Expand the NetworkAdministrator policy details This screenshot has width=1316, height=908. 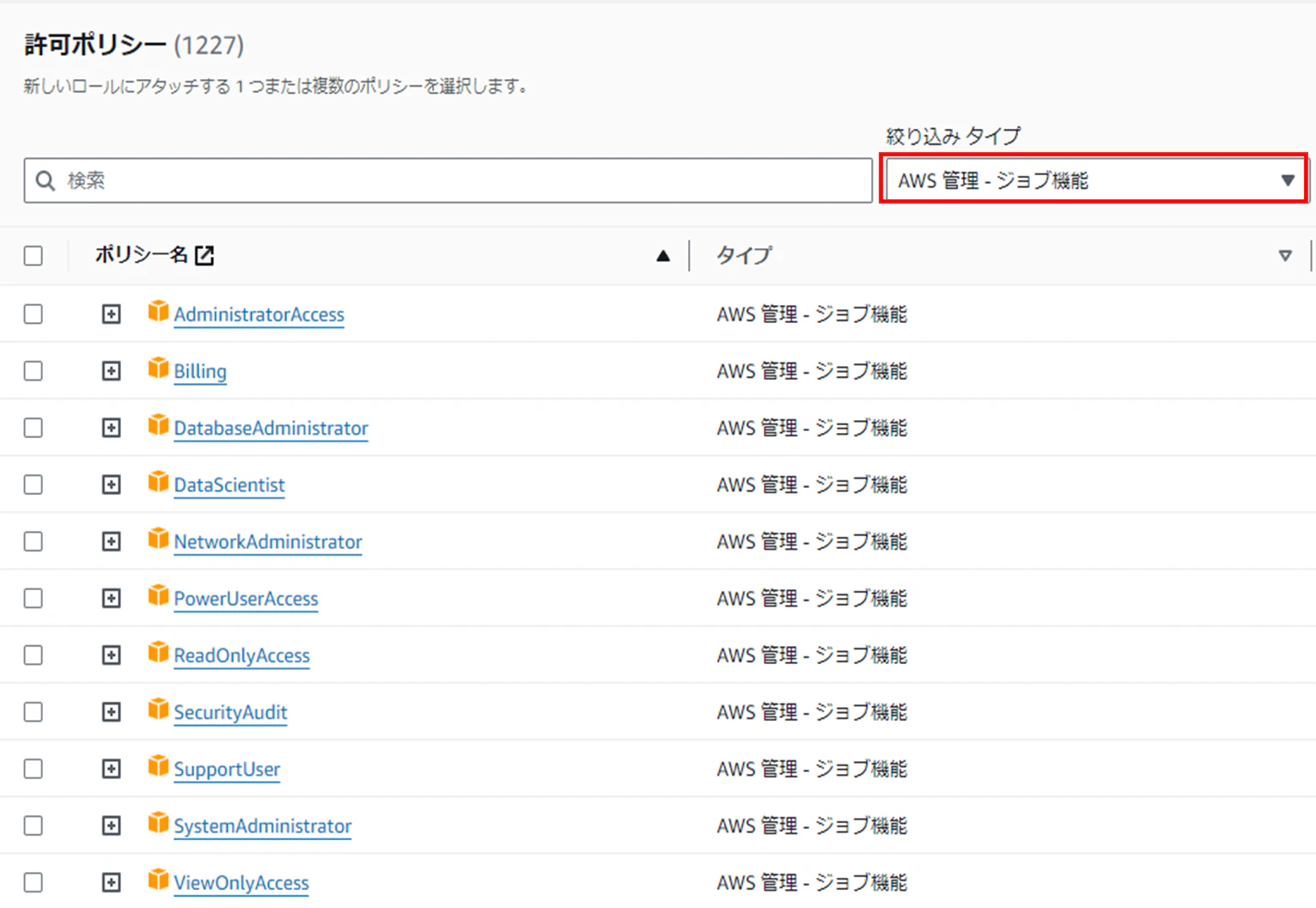point(112,541)
